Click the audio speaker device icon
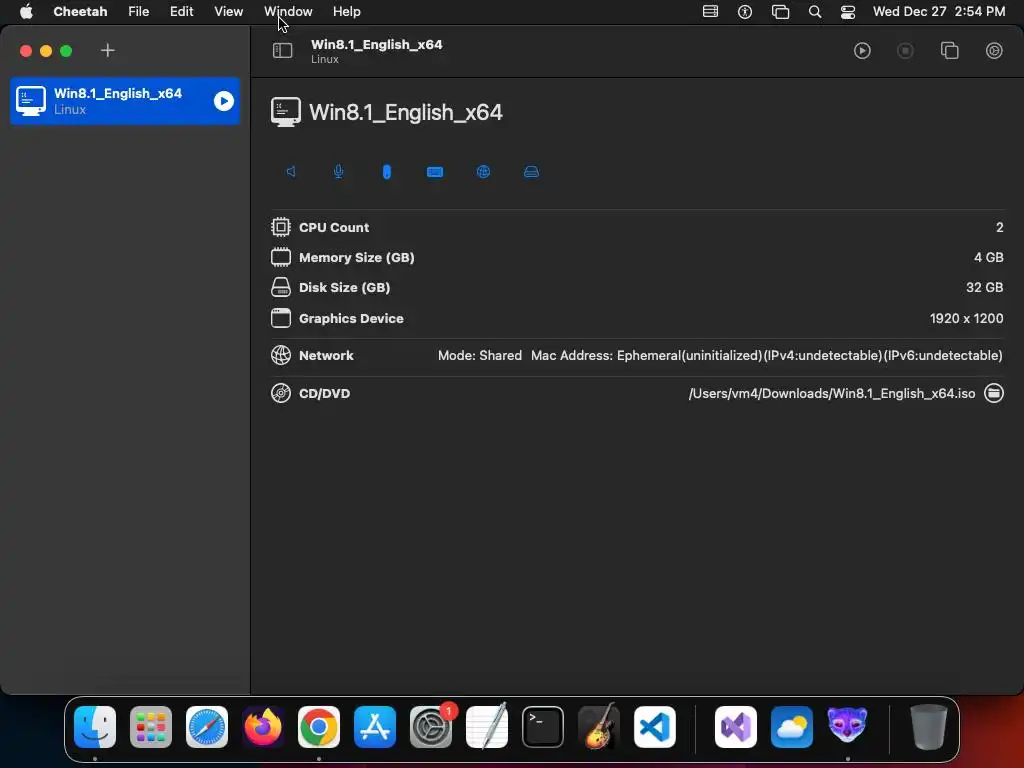This screenshot has width=1024, height=768. pos(291,171)
